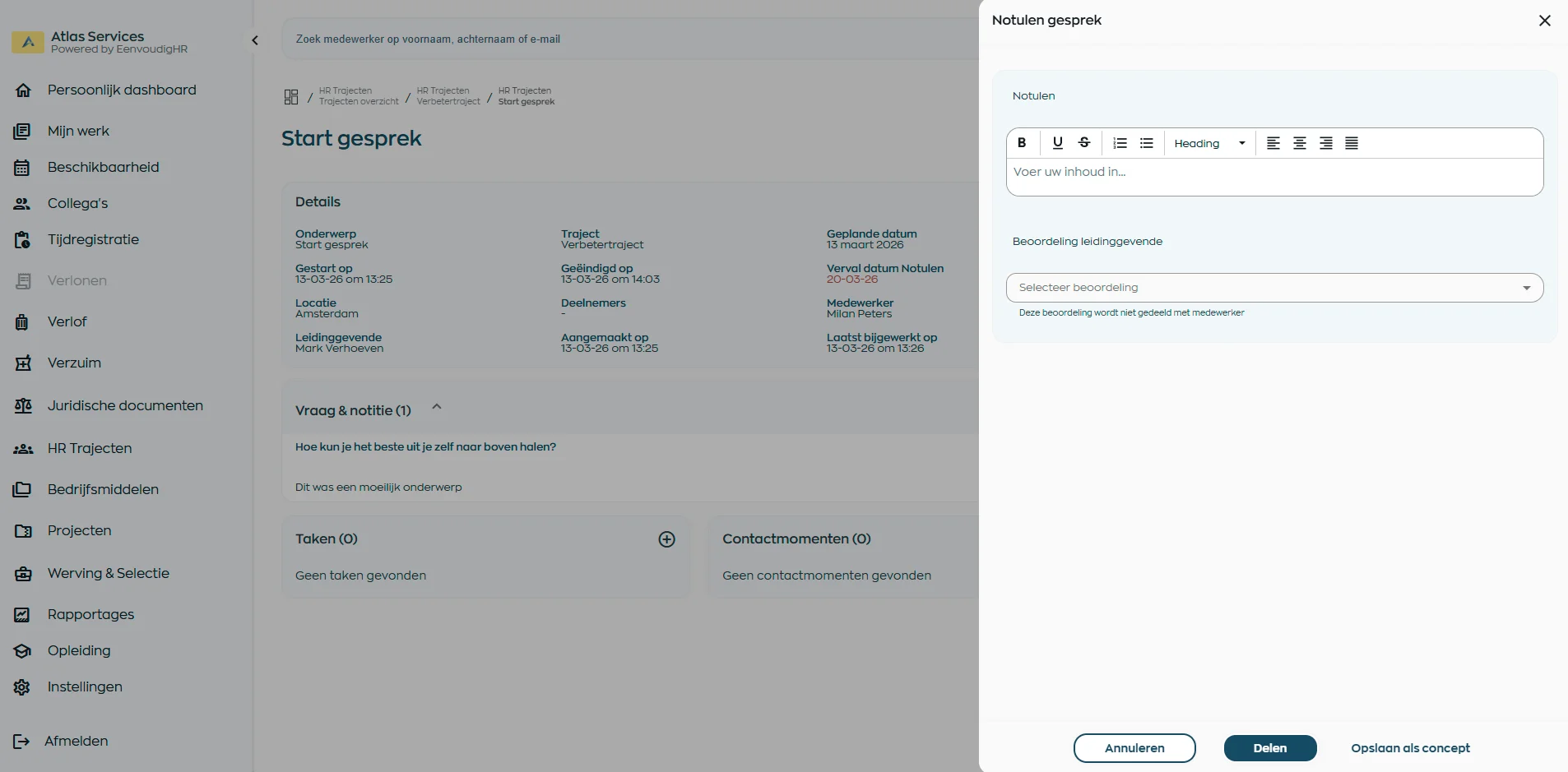Add a new task via the plus icon
The height and width of the screenshot is (772, 1568).
(666, 539)
